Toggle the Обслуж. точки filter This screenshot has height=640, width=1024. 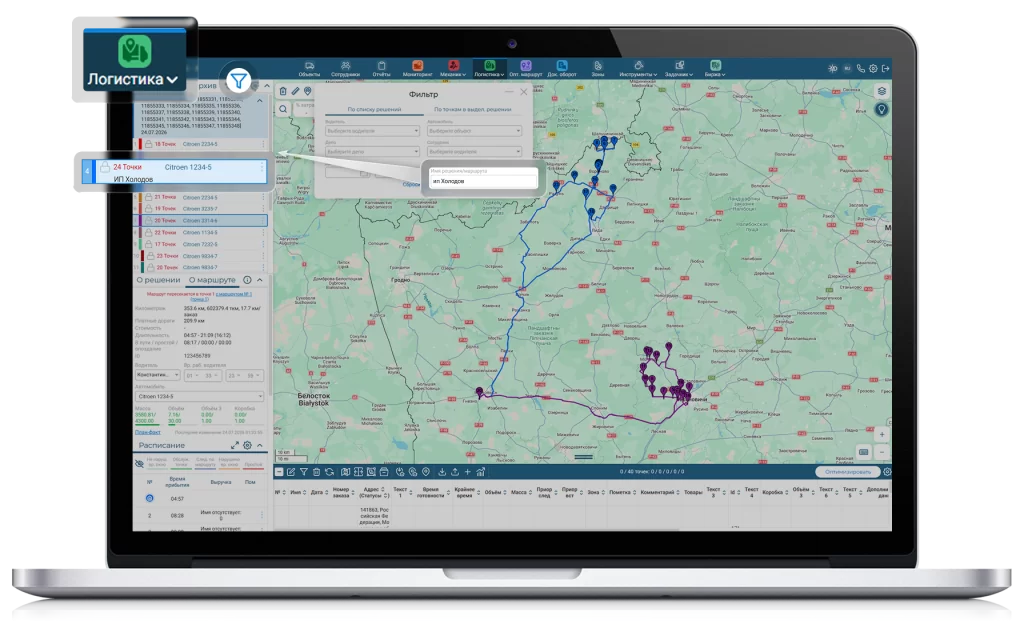click(181, 462)
